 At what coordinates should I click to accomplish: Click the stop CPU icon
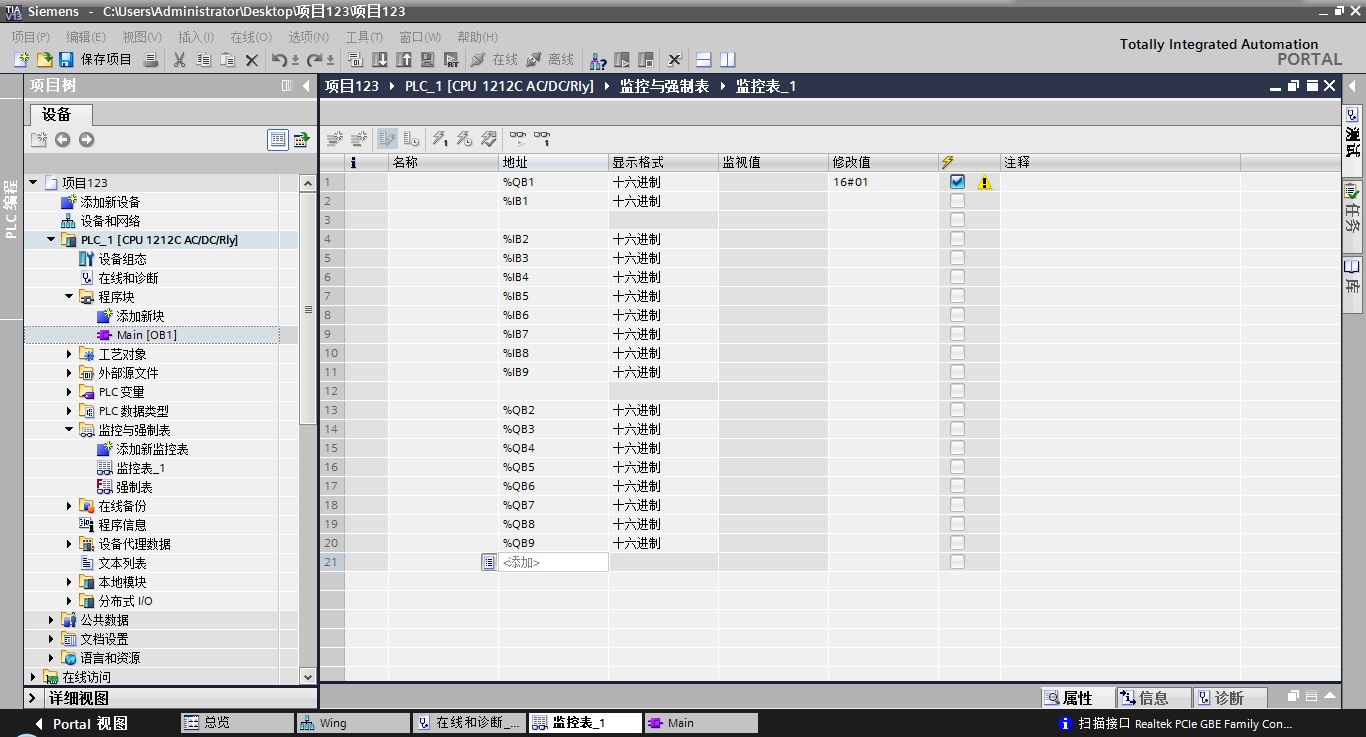tap(646, 60)
